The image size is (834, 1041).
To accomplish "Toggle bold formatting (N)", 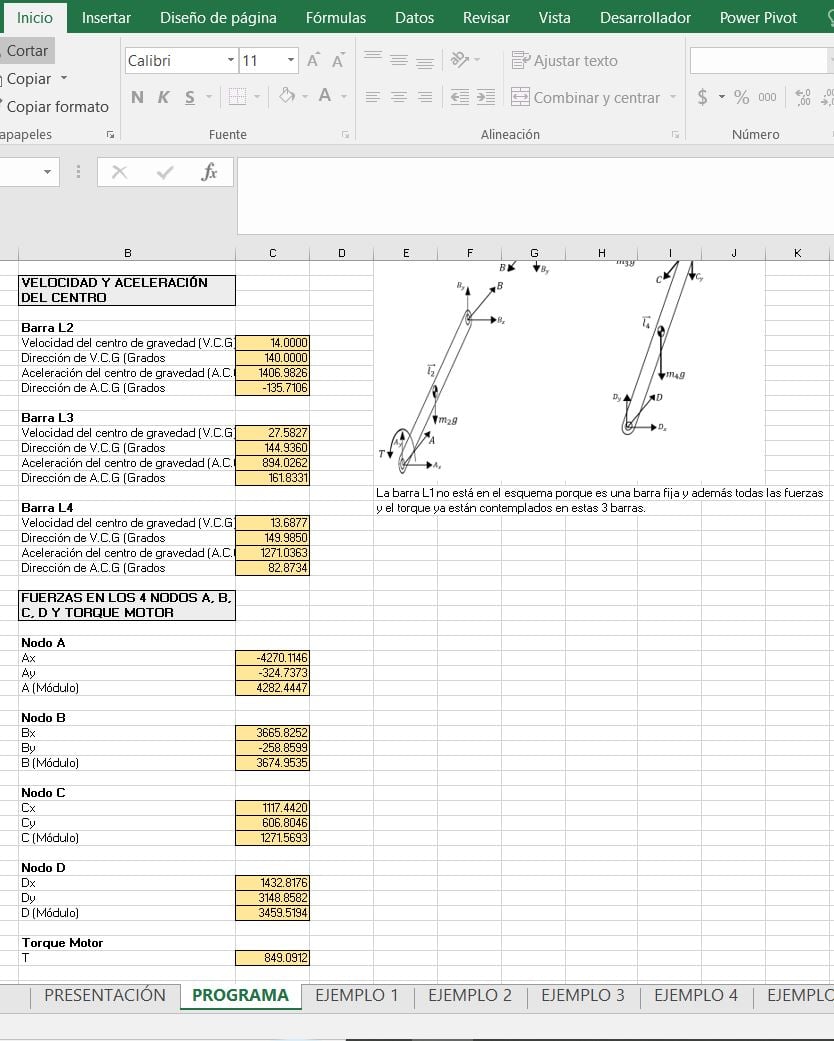I will 137,98.
